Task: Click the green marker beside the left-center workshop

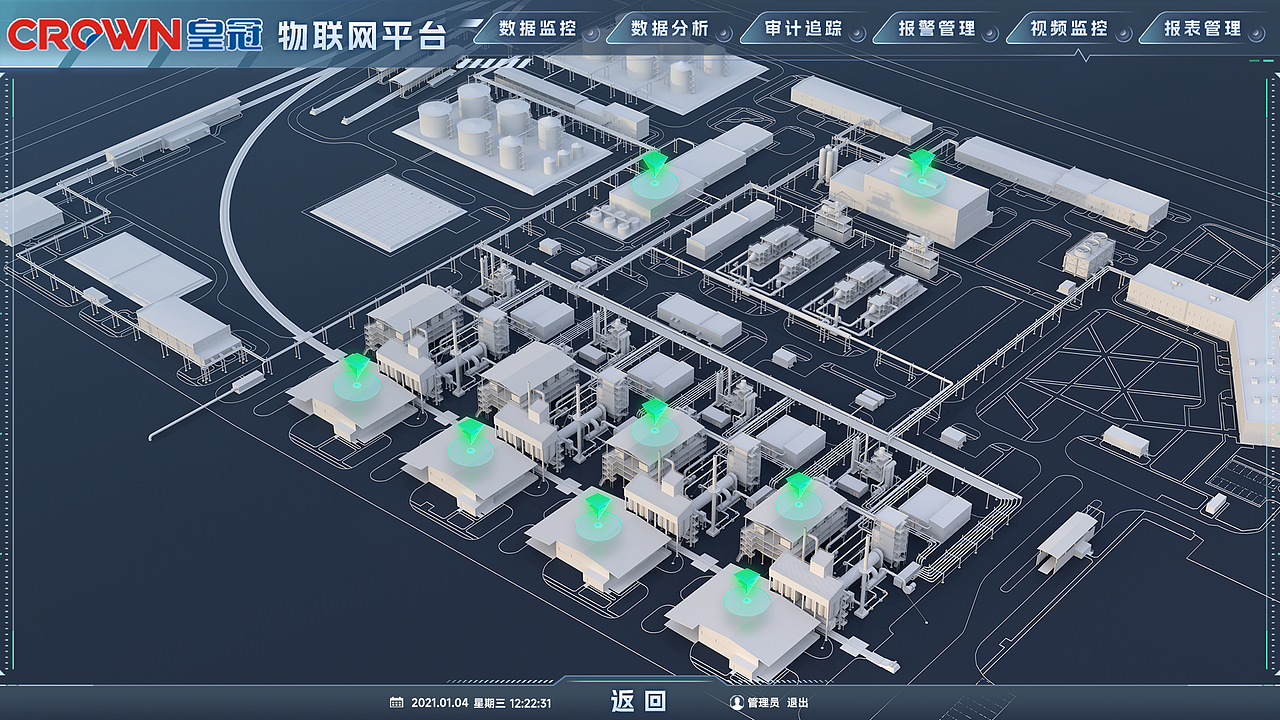Action: [x=468, y=430]
